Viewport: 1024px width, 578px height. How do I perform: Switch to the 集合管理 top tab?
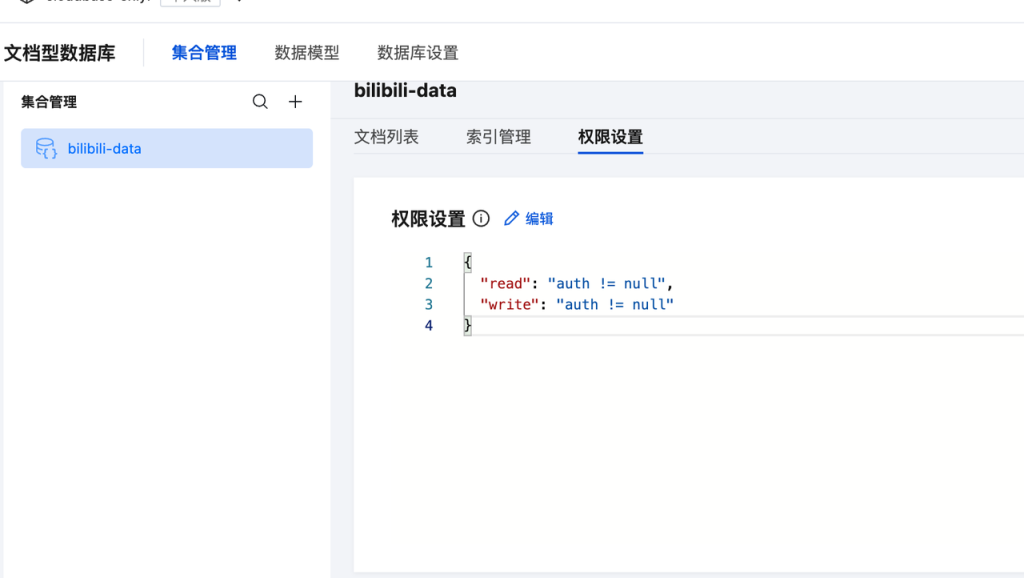click(204, 53)
